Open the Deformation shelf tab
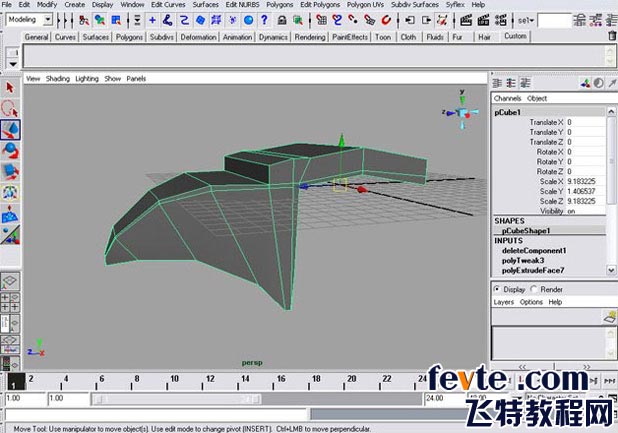618x433 pixels. [198, 37]
